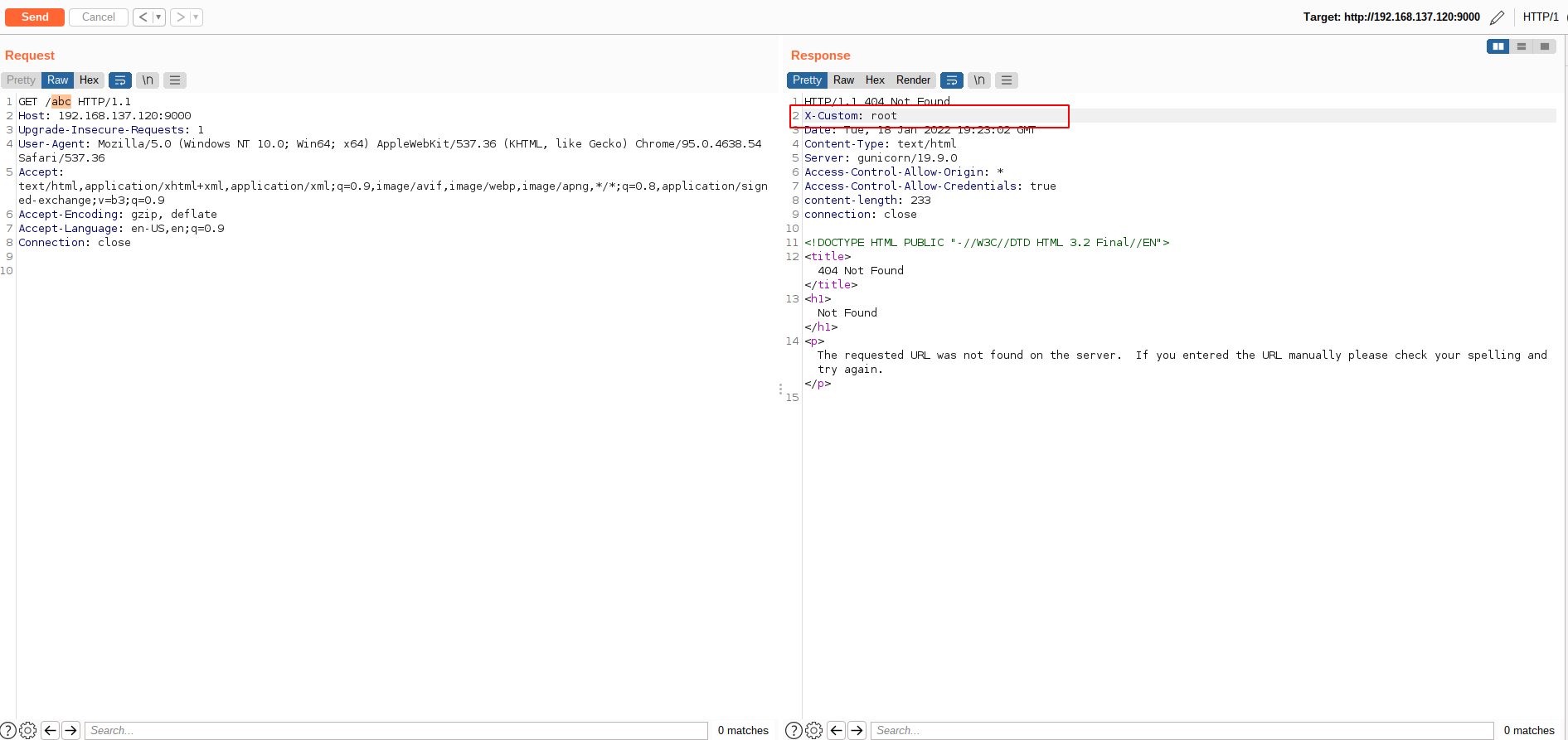Open help icon below Request panel
Image resolution: width=1568 pixels, height=740 pixels.
point(7,730)
